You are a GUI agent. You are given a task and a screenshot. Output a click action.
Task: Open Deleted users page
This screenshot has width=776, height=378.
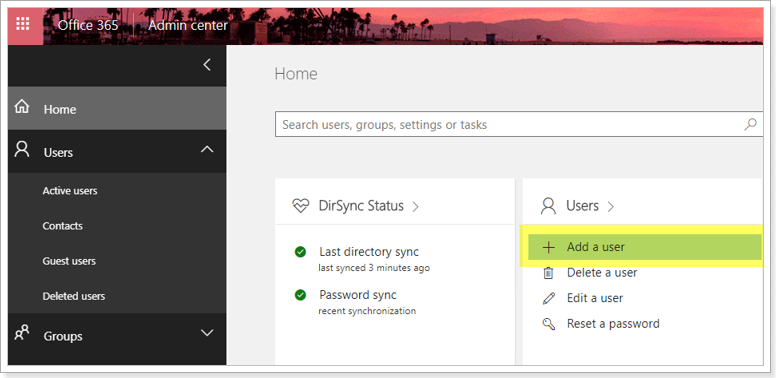point(74,296)
